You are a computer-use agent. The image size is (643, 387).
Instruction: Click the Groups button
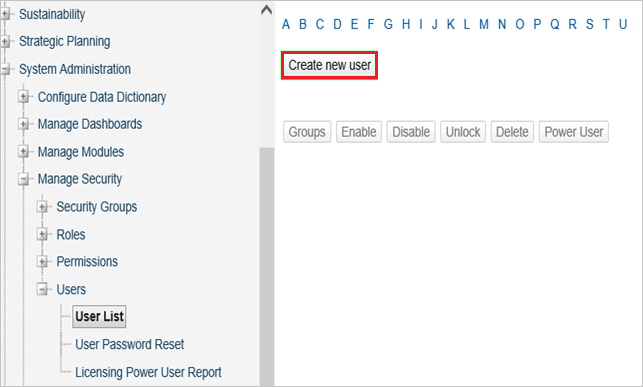point(307,132)
